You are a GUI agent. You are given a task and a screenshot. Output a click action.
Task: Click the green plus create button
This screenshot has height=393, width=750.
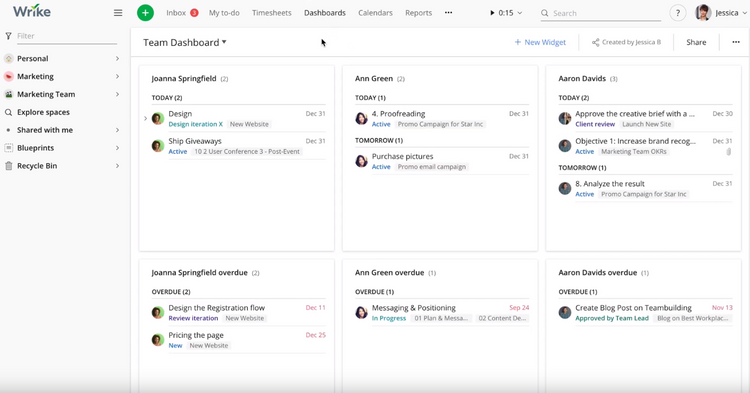(x=145, y=13)
